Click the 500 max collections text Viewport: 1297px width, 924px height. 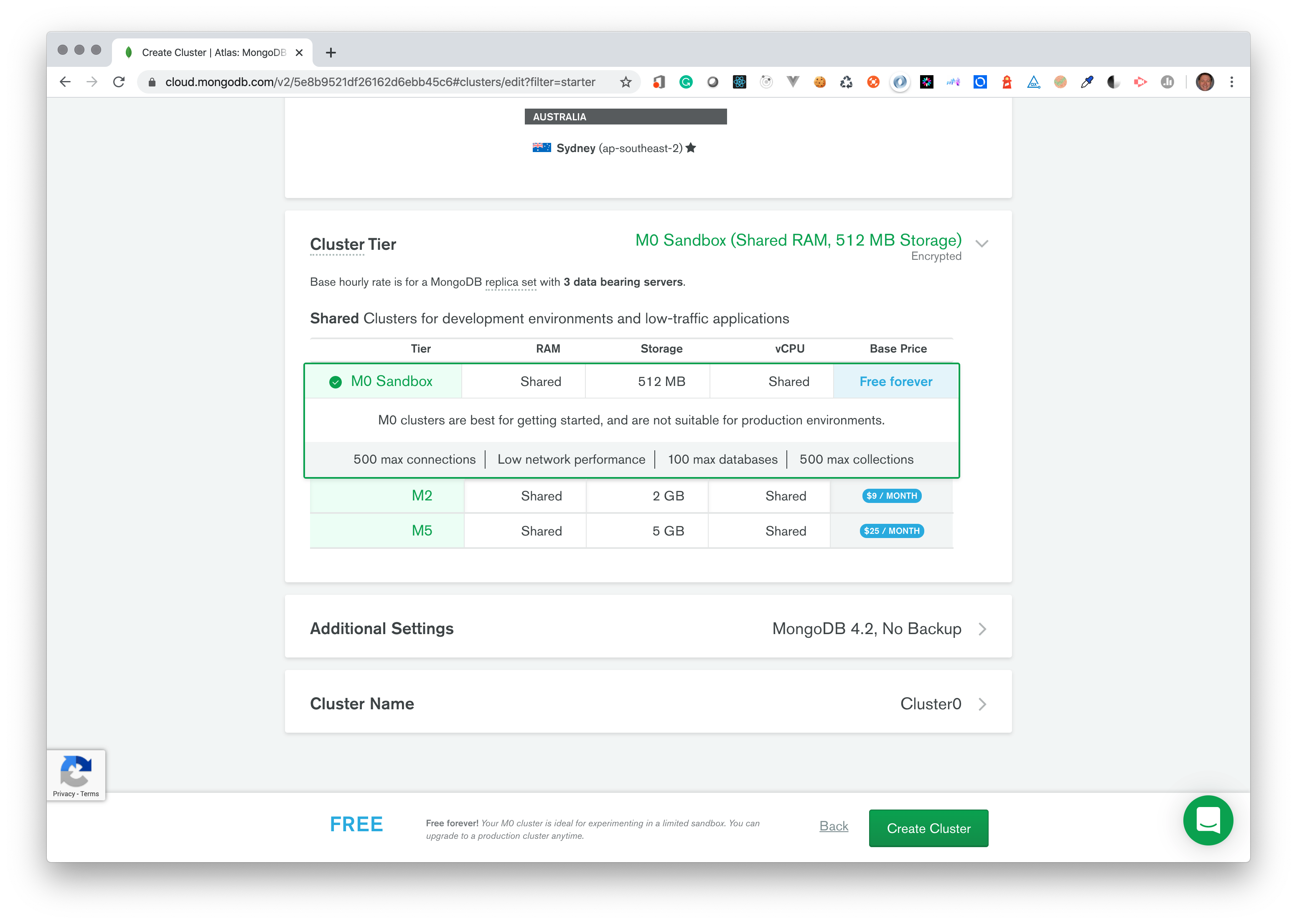coord(856,459)
